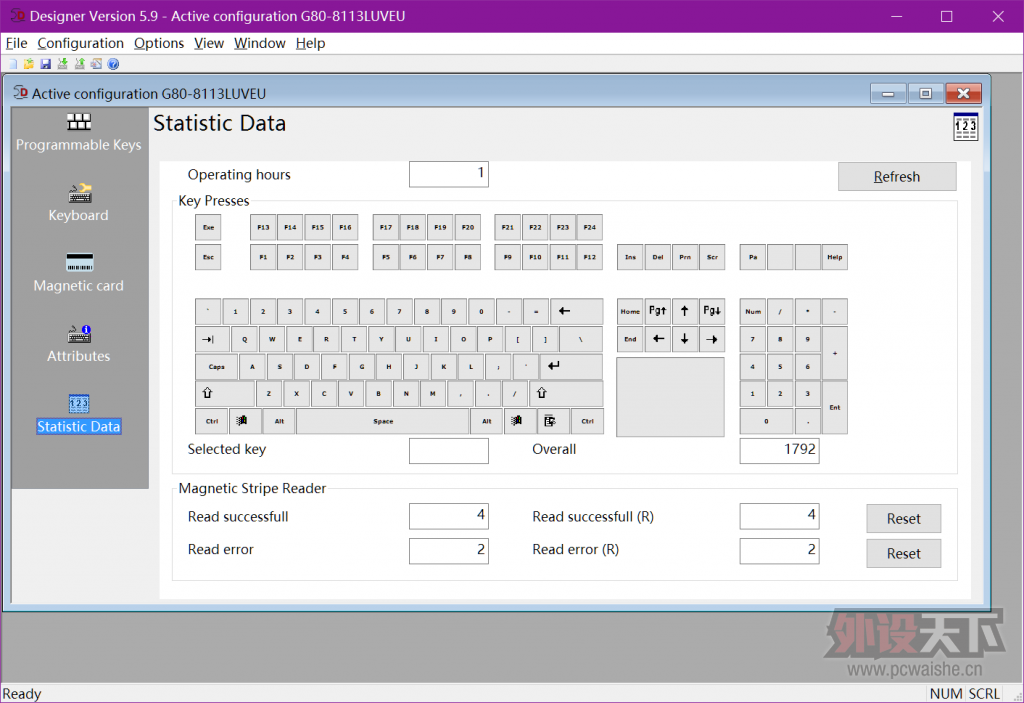Select the Caps key

(216, 367)
